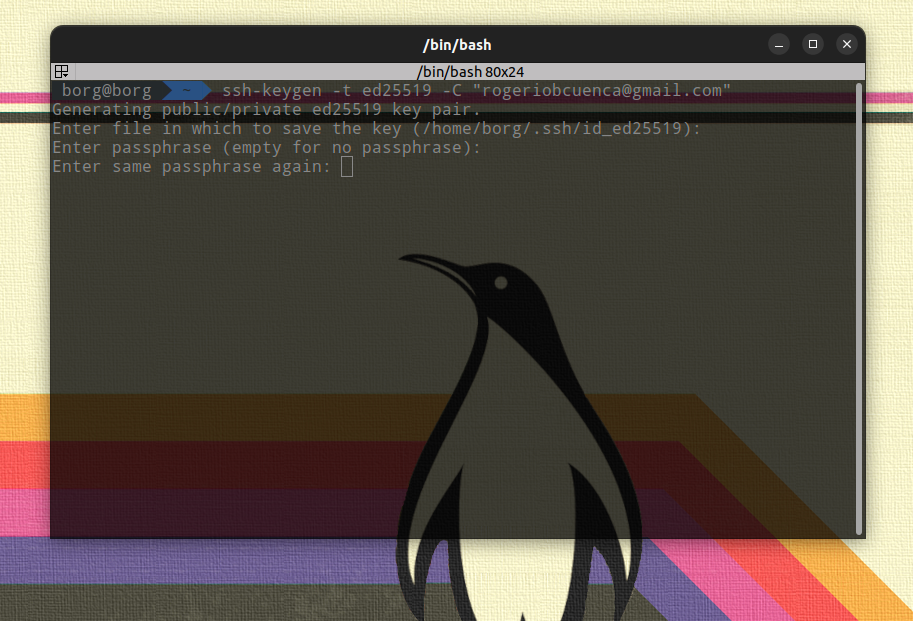This screenshot has height=621, width=913.
Task: Minimize the /bin/bash terminal window
Action: pyautogui.click(x=779, y=45)
